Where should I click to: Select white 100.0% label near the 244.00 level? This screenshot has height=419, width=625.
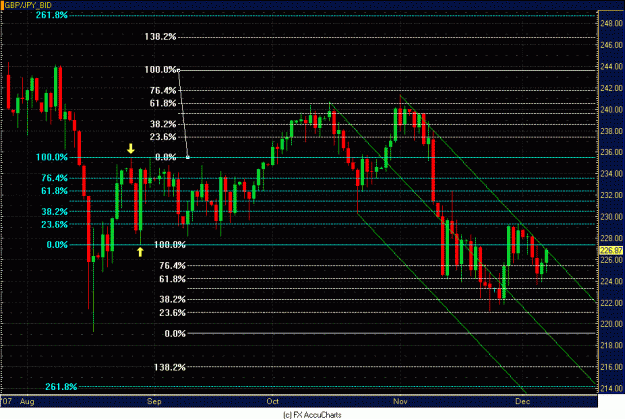pos(160,70)
